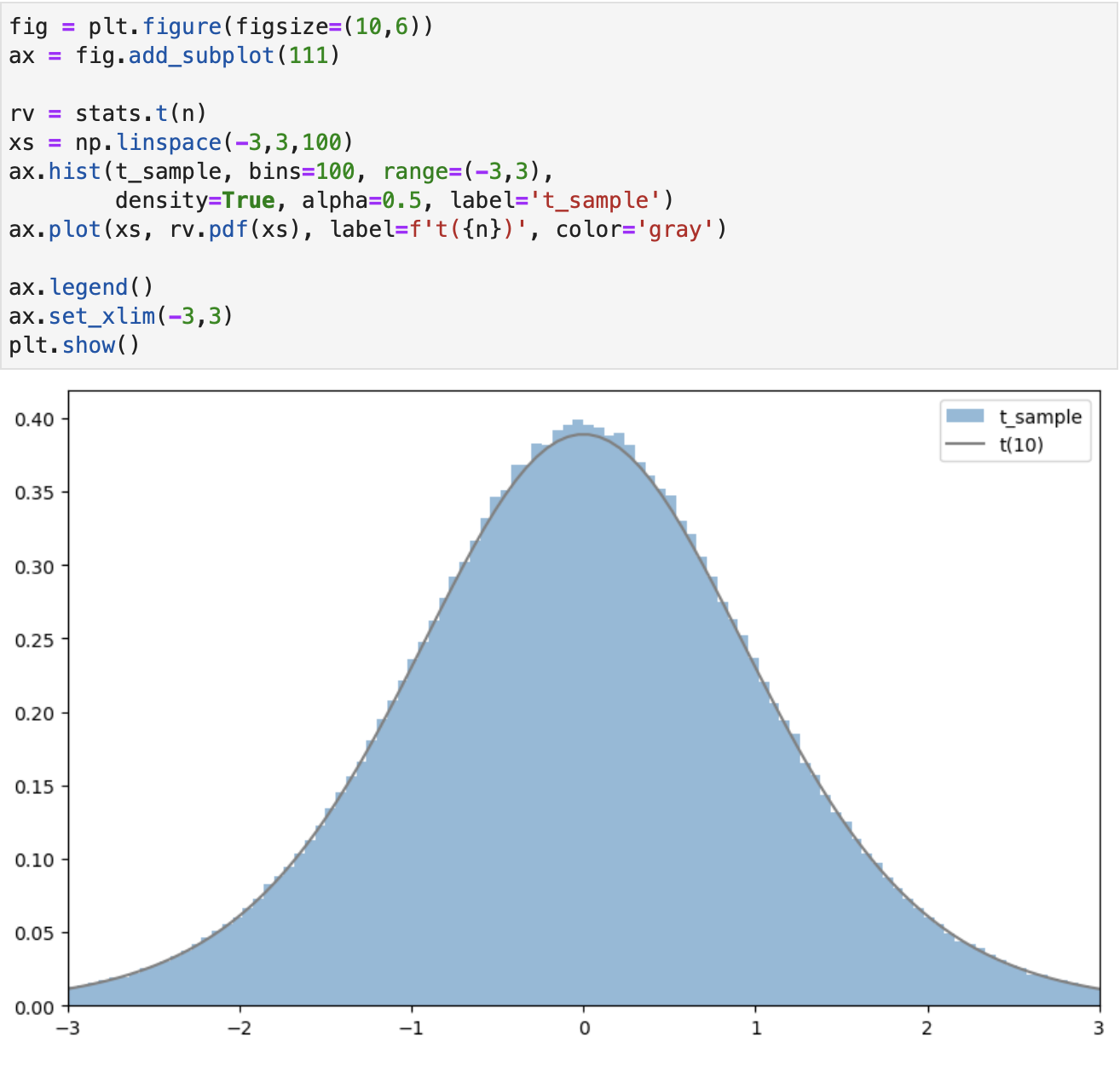Click the y-axis tick label 0.00
Image resolution: width=1120 pixels, height=1065 pixels.
pyautogui.click(x=35, y=1007)
